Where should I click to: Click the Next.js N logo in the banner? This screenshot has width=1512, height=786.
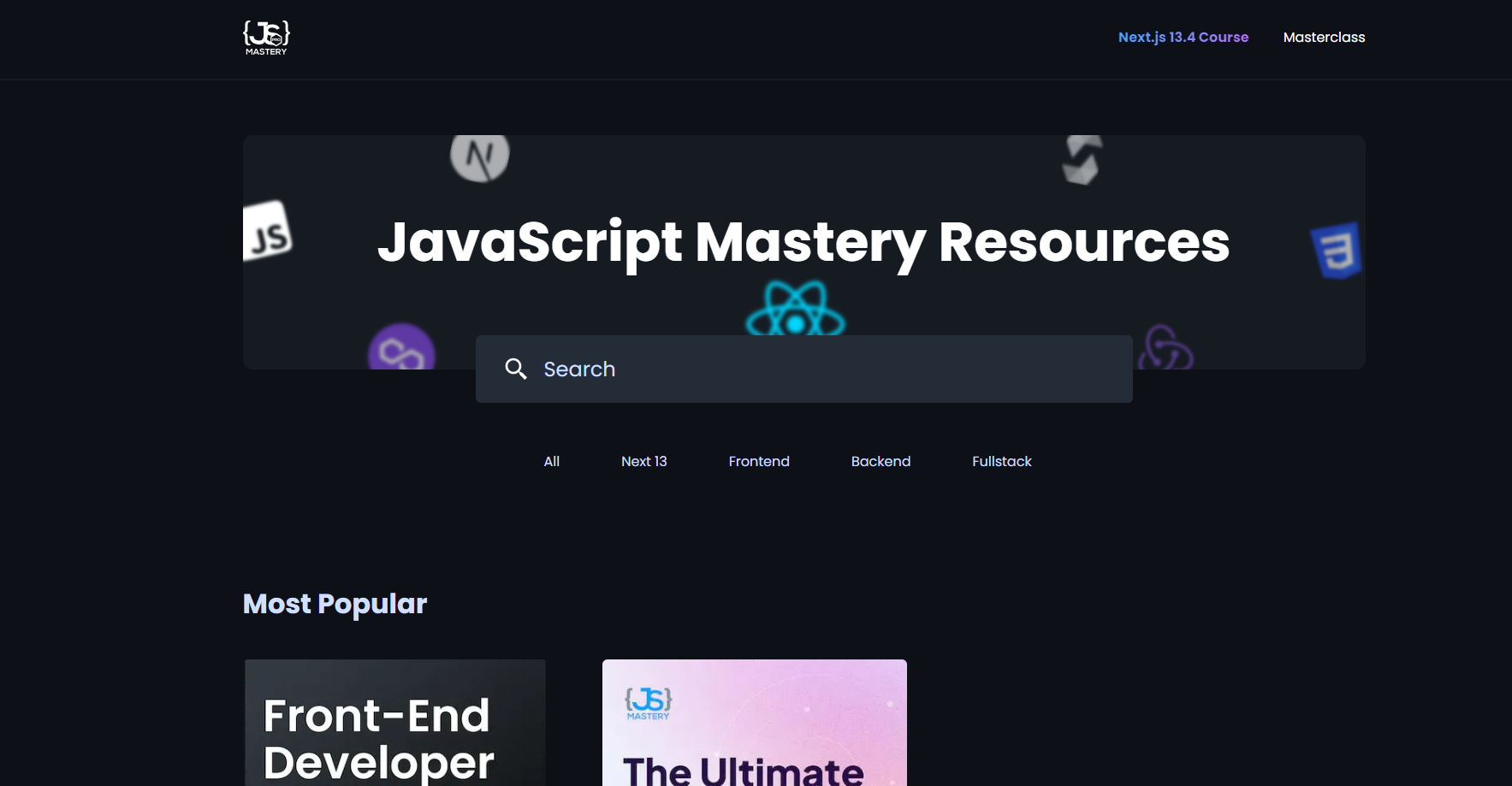tap(480, 157)
